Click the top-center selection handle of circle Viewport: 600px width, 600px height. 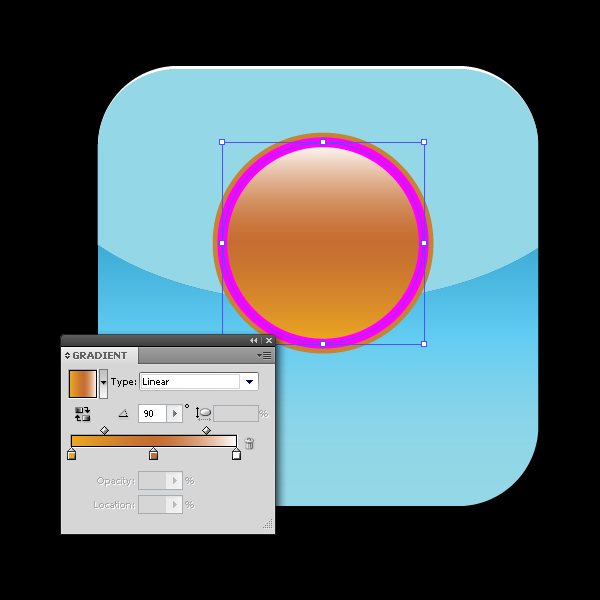pyautogui.click(x=323, y=142)
